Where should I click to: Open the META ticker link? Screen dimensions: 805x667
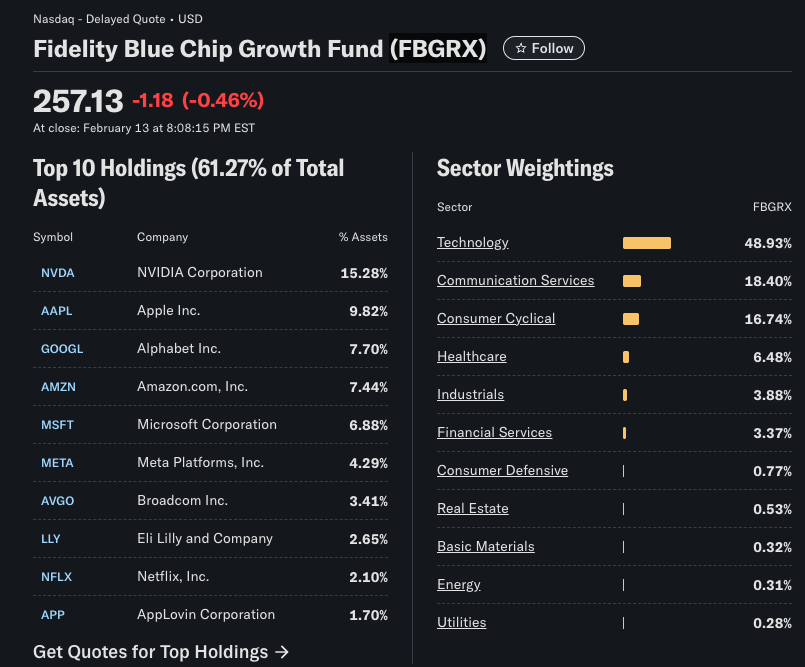[x=57, y=463]
